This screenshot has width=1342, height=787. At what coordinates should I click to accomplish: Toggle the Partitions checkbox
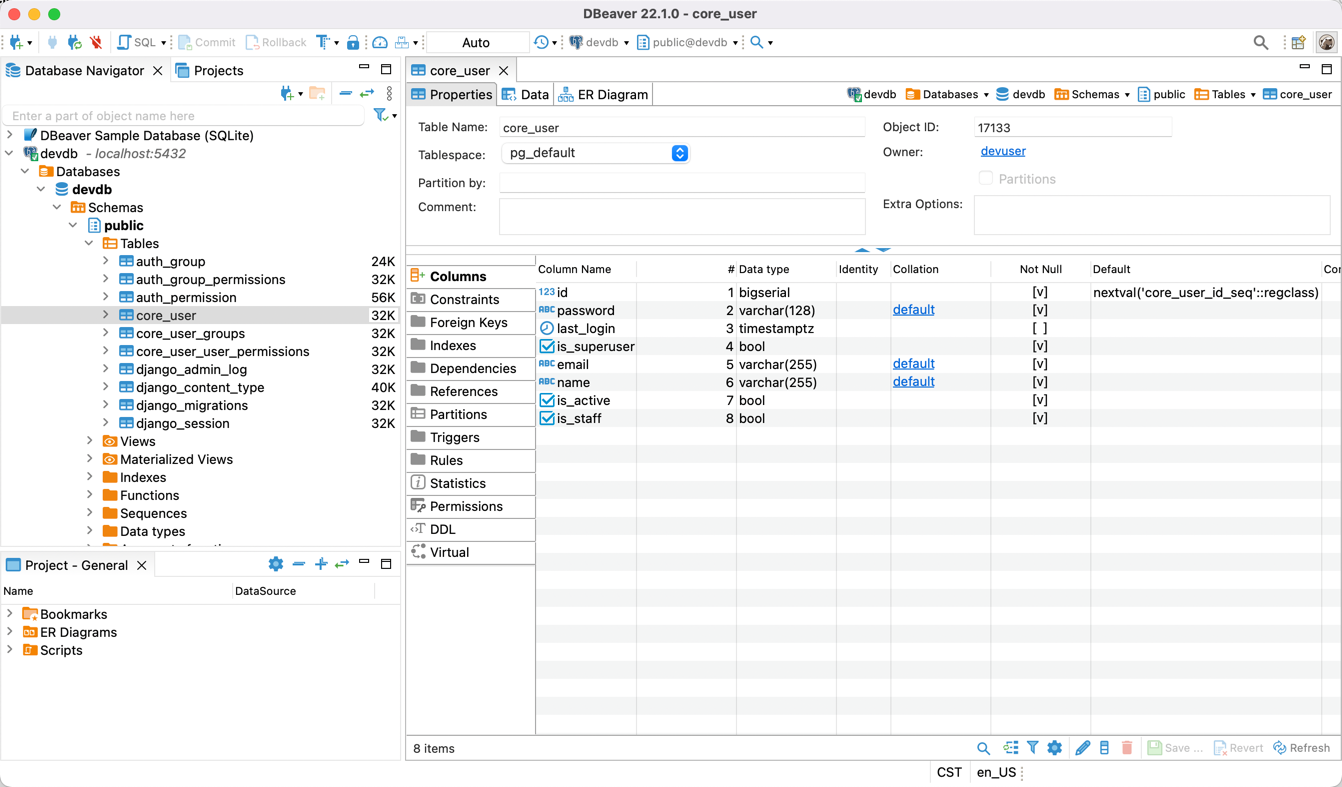point(986,179)
